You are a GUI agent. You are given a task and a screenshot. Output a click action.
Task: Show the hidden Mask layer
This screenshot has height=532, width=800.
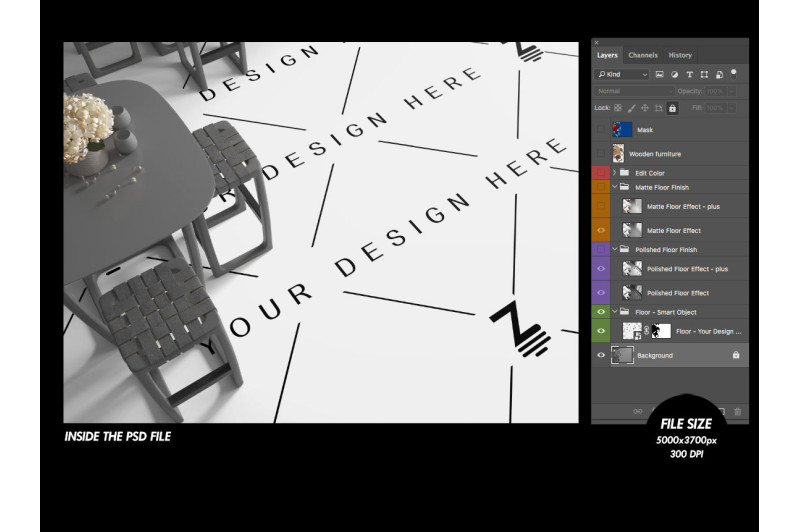601,130
